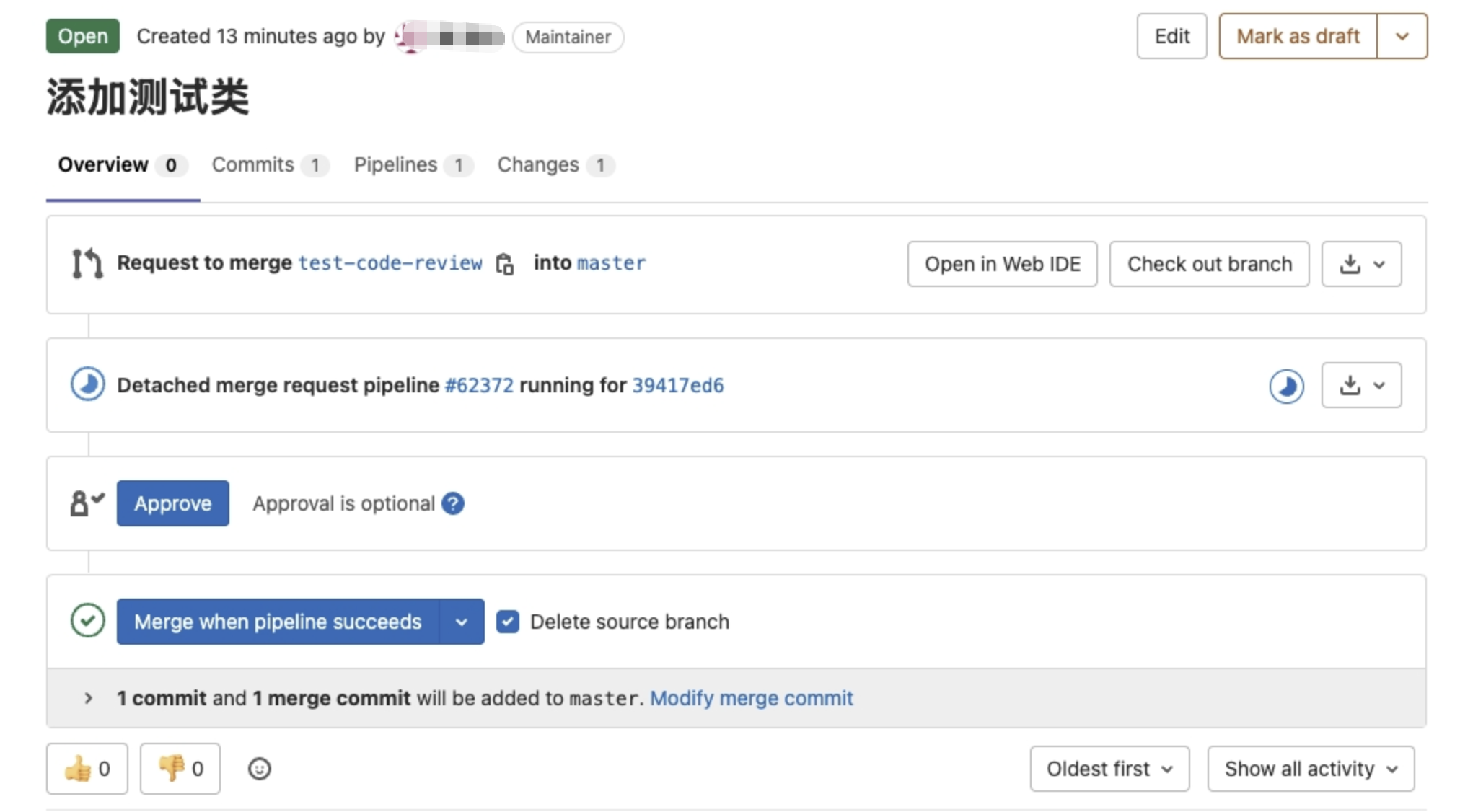1460x812 pixels.
Task: Click the Approve button
Action: click(x=173, y=503)
